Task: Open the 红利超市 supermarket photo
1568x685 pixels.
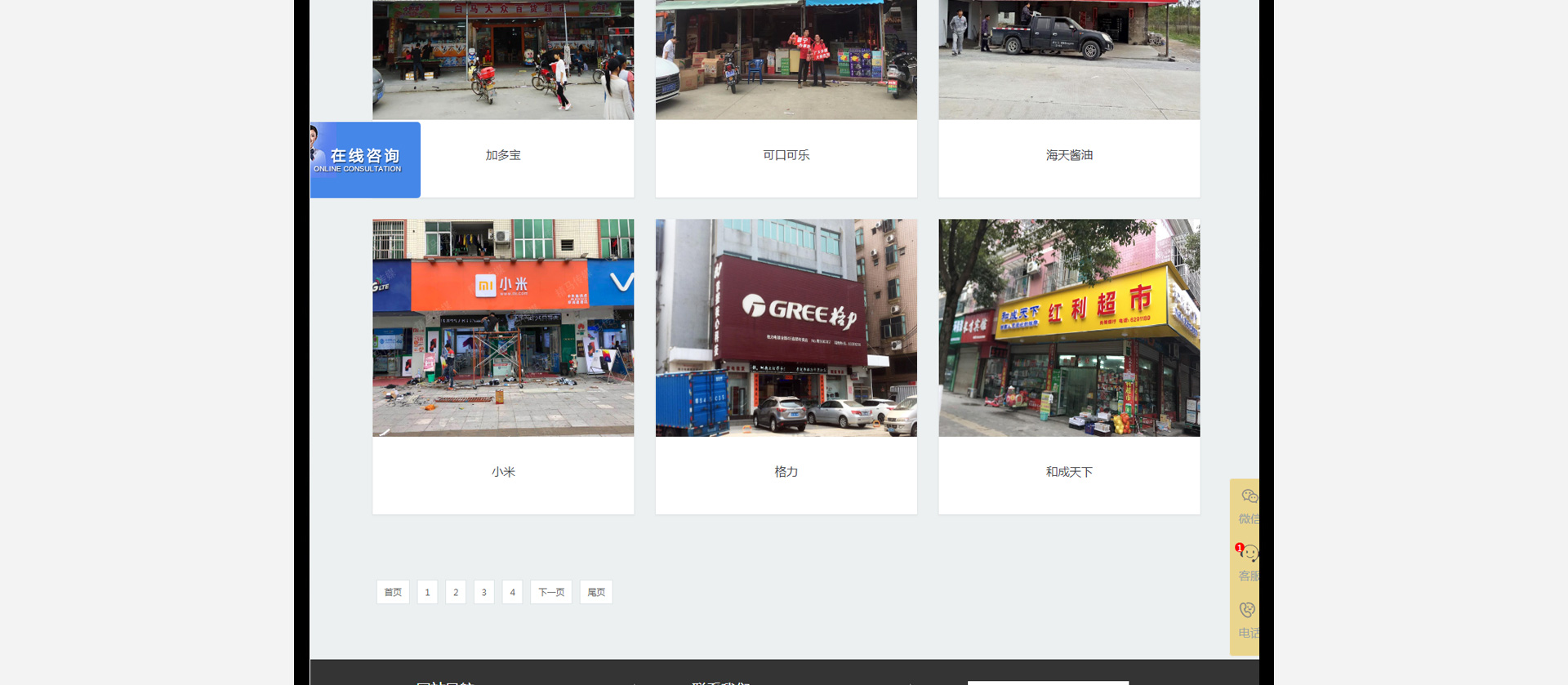Action: tap(1069, 327)
